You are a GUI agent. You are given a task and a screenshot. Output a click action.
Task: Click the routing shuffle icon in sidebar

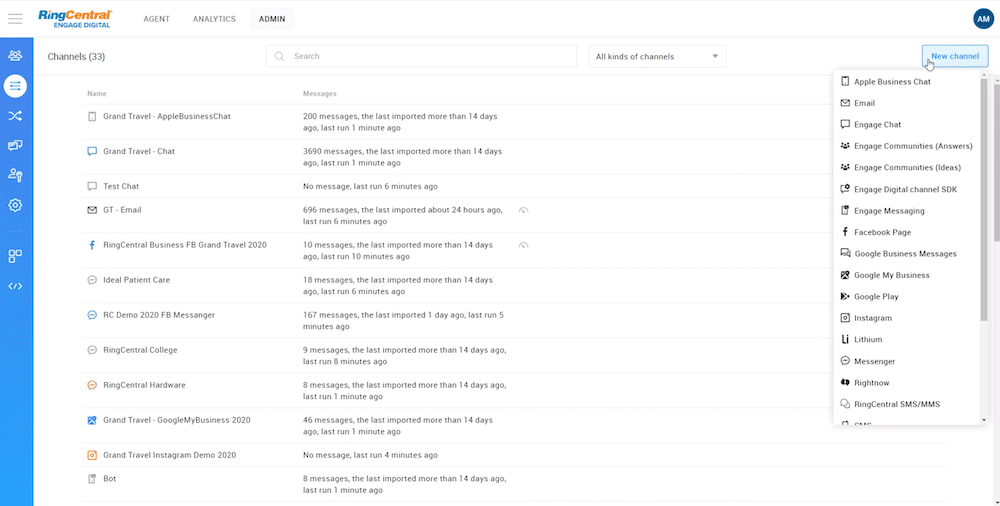click(x=15, y=116)
